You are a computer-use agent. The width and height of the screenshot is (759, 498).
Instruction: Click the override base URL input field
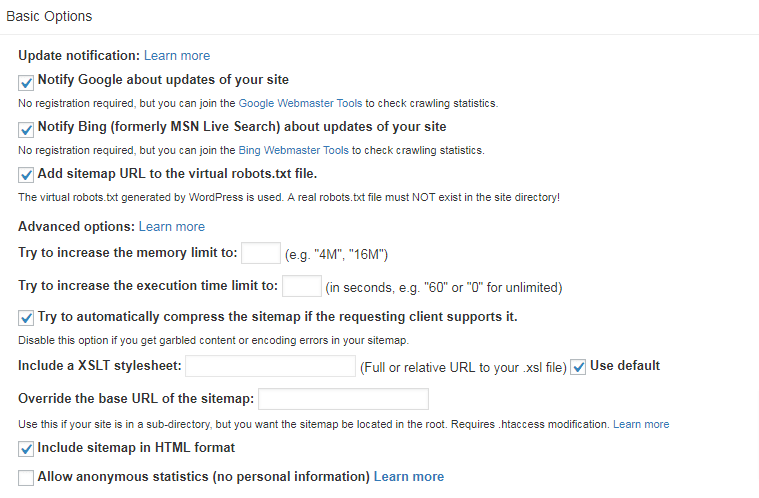(x=343, y=399)
